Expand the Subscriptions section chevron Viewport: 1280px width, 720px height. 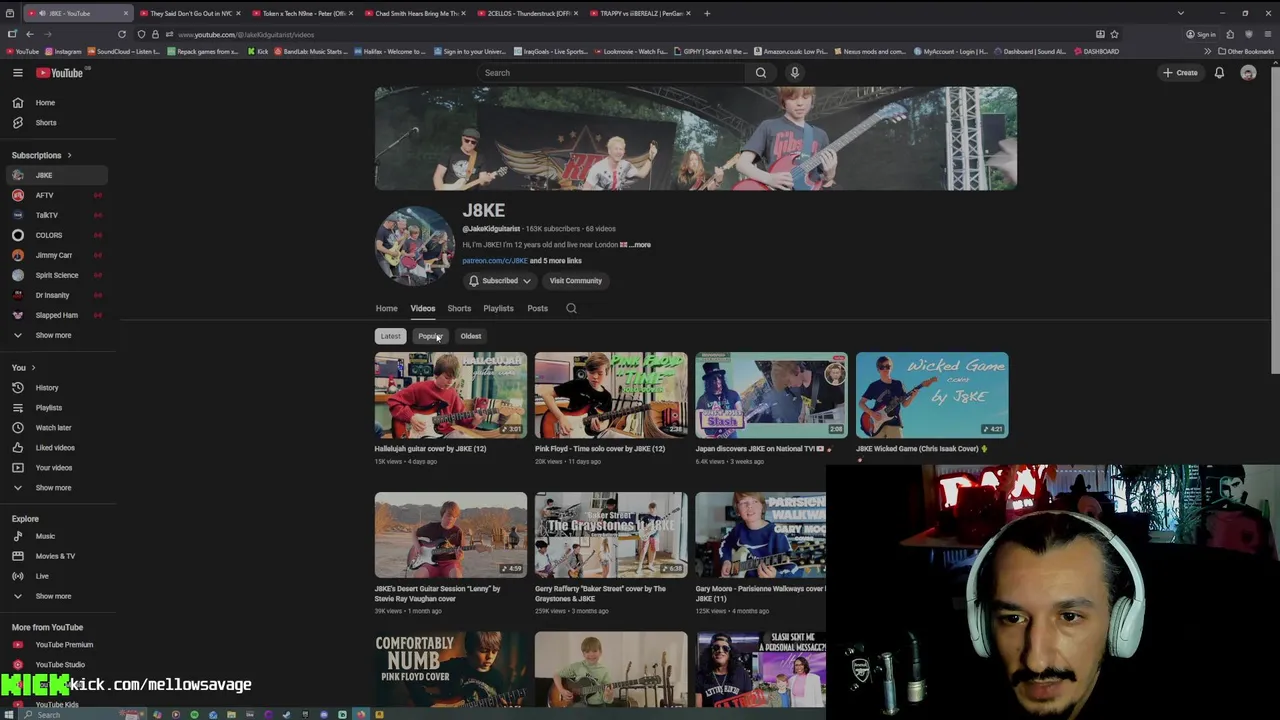(x=69, y=155)
